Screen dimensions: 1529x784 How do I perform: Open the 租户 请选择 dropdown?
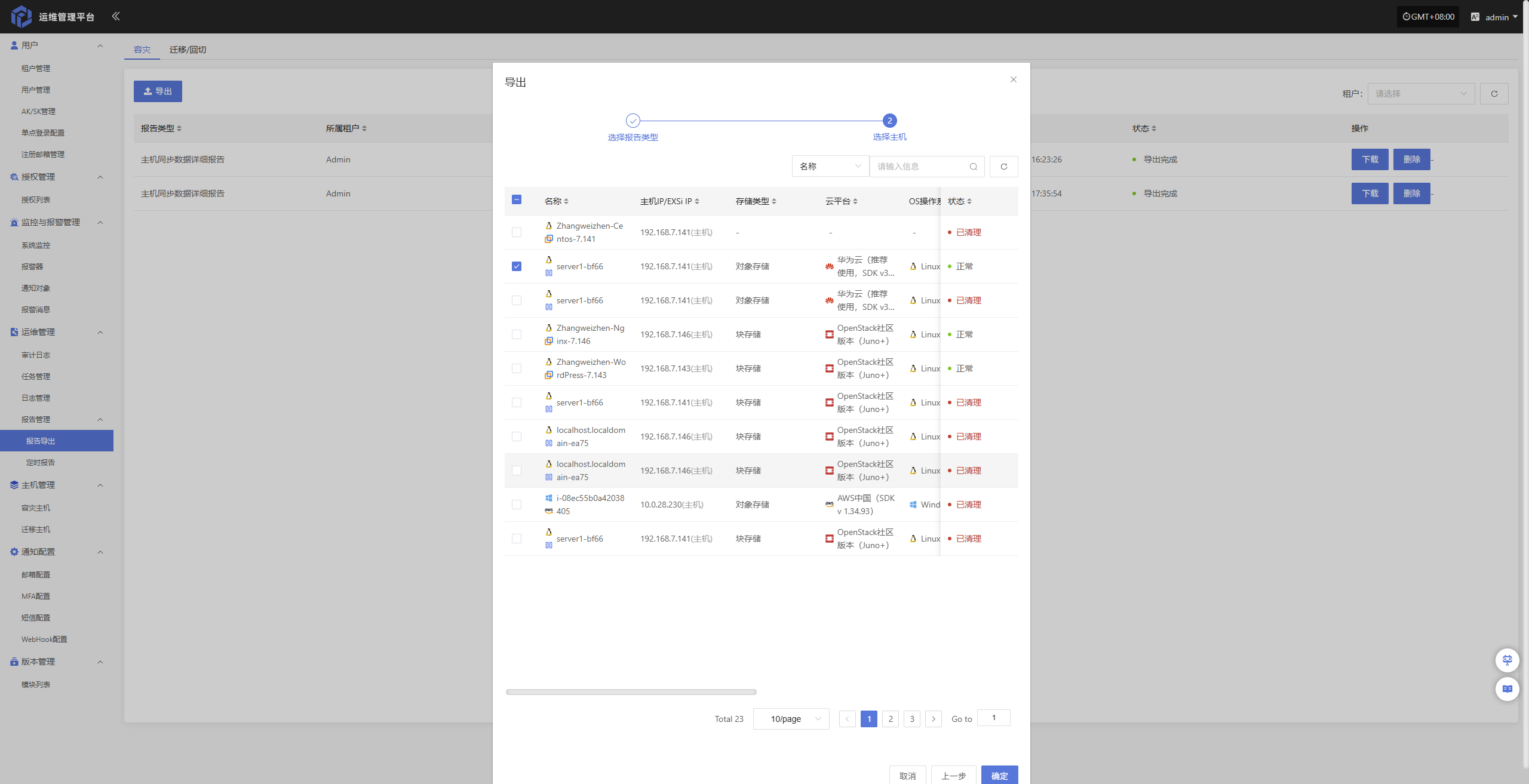click(x=1420, y=94)
